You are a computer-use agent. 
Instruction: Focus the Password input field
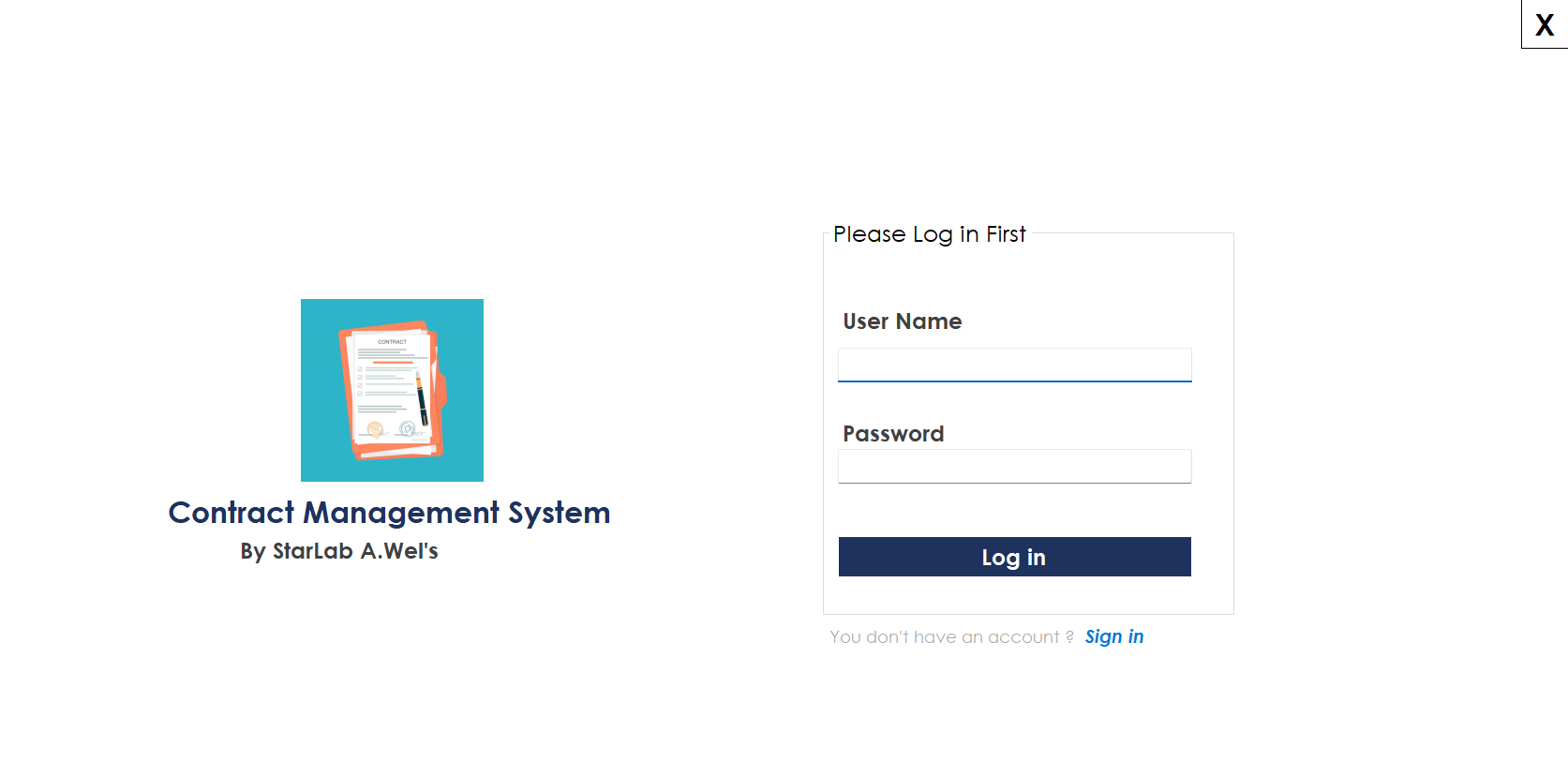(1014, 466)
